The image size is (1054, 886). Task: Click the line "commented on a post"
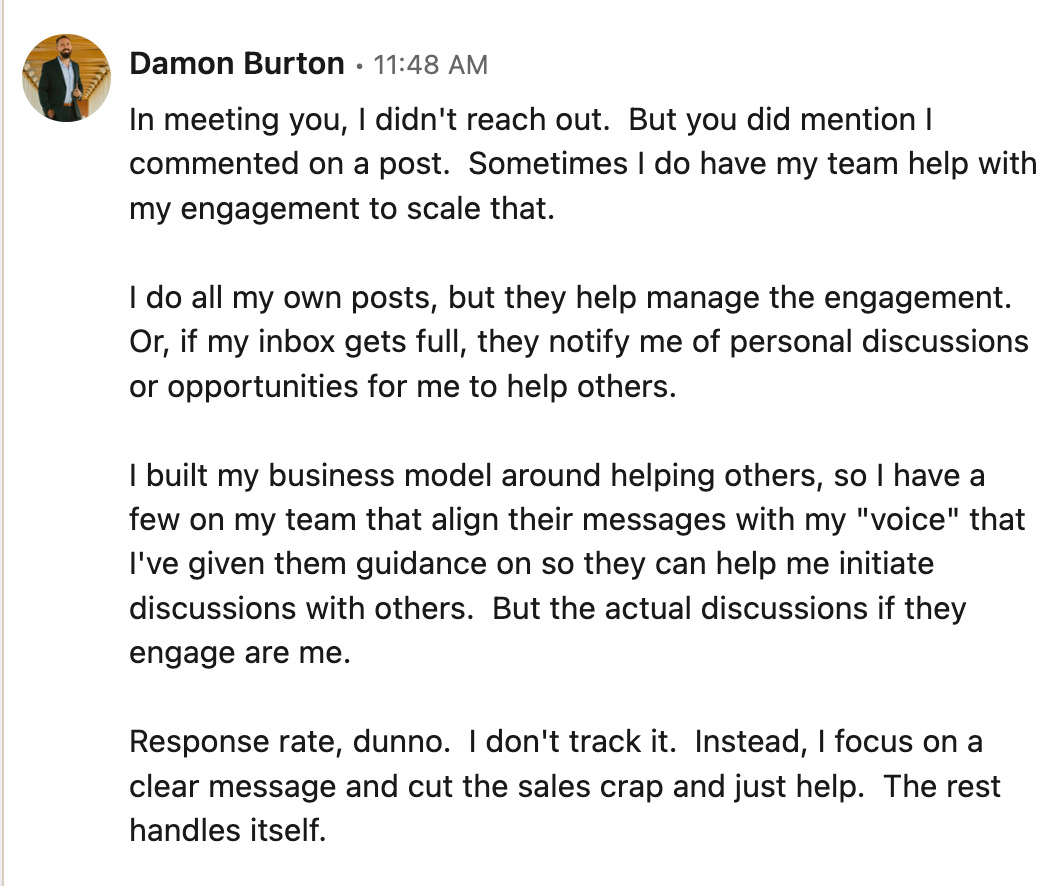[x=583, y=164]
